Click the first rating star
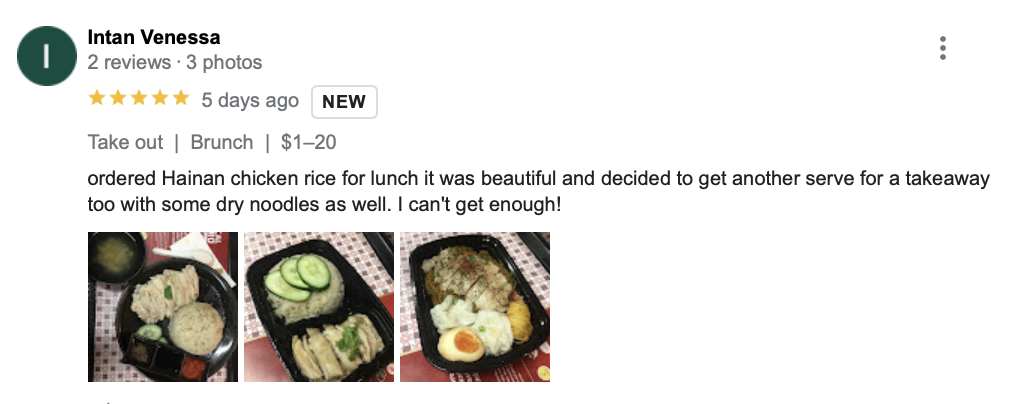This screenshot has height=404, width=1028. (97, 98)
